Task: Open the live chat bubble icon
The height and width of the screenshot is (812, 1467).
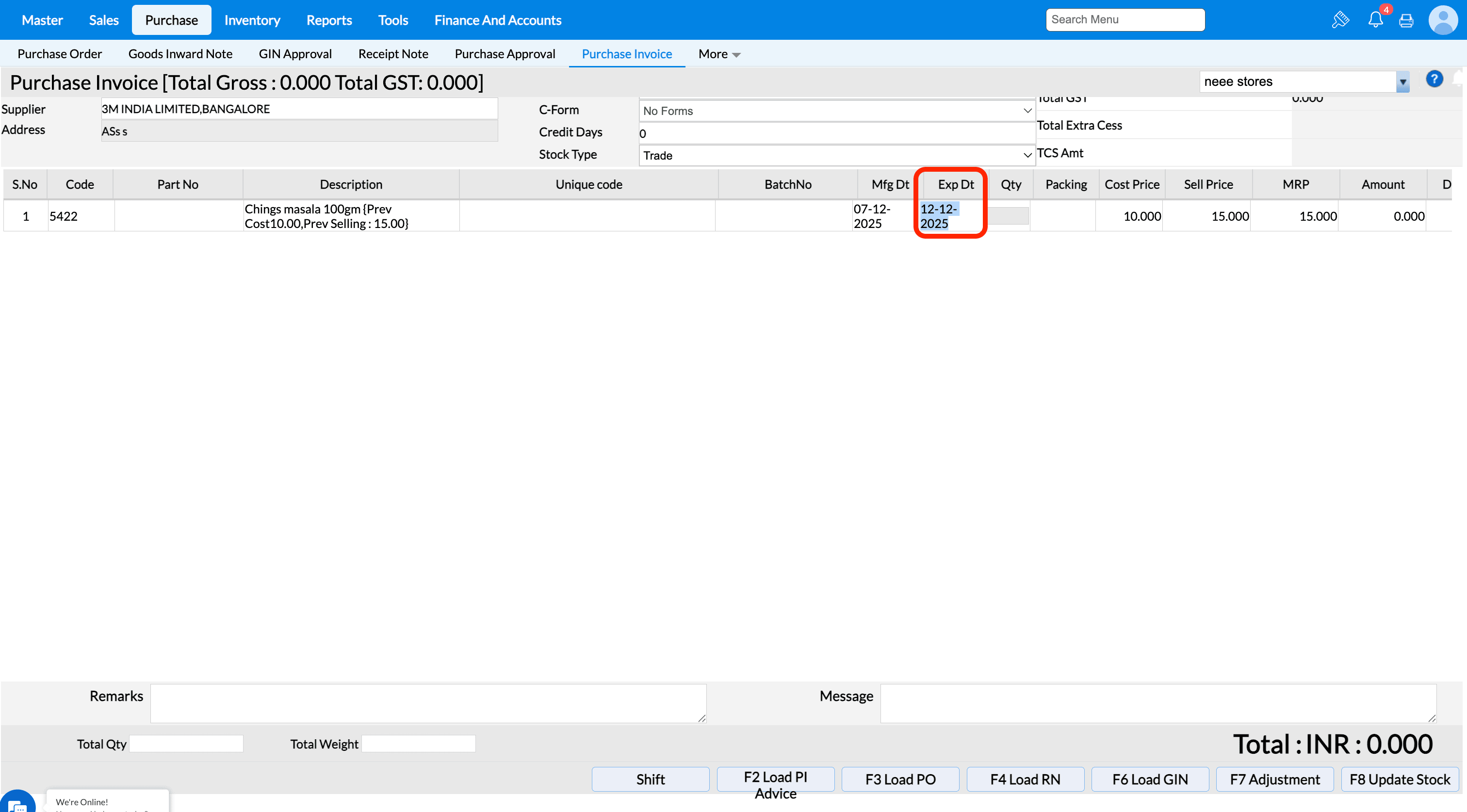Action: [x=17, y=804]
